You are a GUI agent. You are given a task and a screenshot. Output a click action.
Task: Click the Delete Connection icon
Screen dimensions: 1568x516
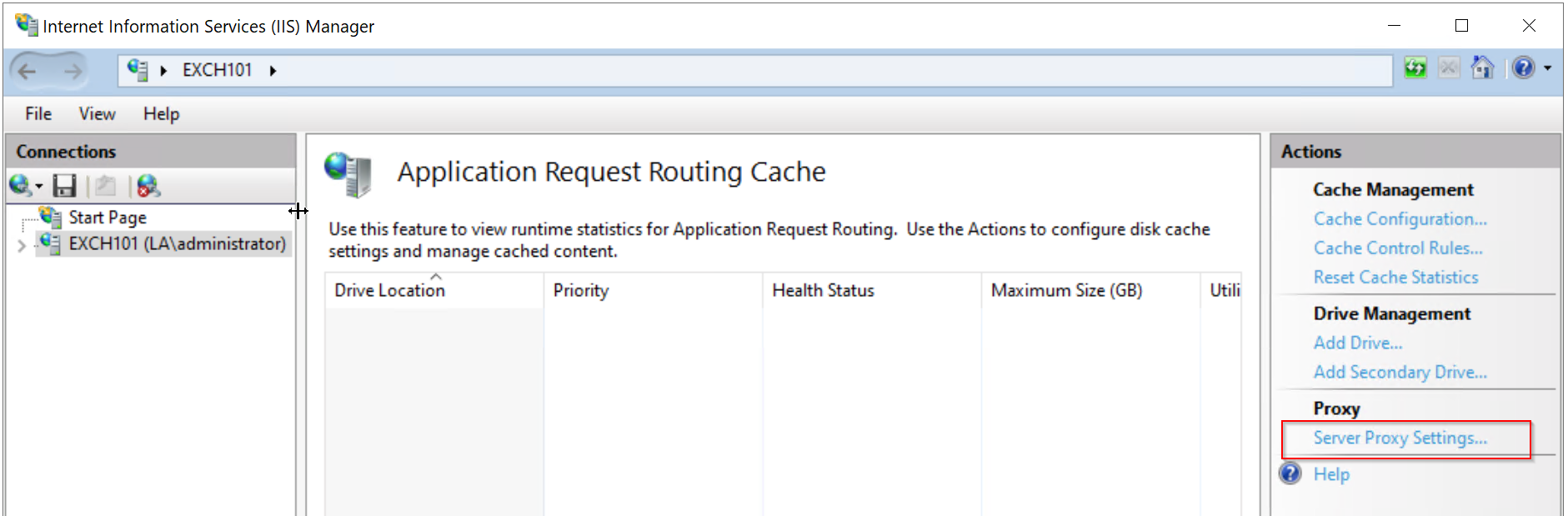pyautogui.click(x=148, y=186)
